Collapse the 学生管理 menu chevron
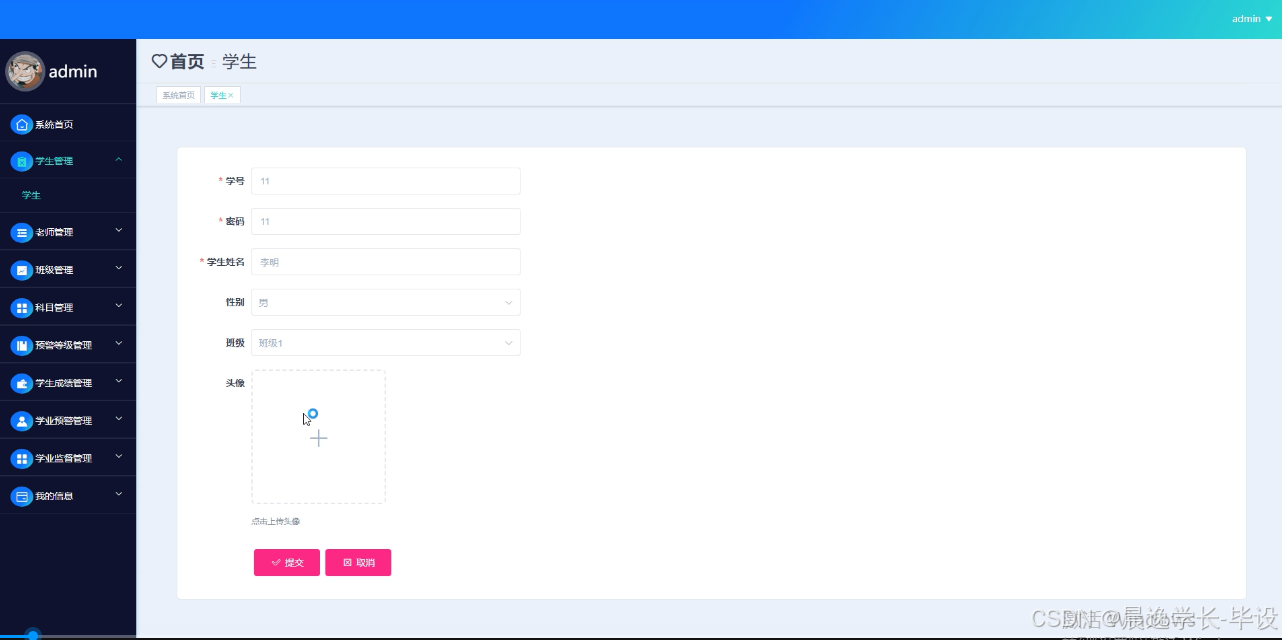This screenshot has width=1282, height=640. (119, 160)
